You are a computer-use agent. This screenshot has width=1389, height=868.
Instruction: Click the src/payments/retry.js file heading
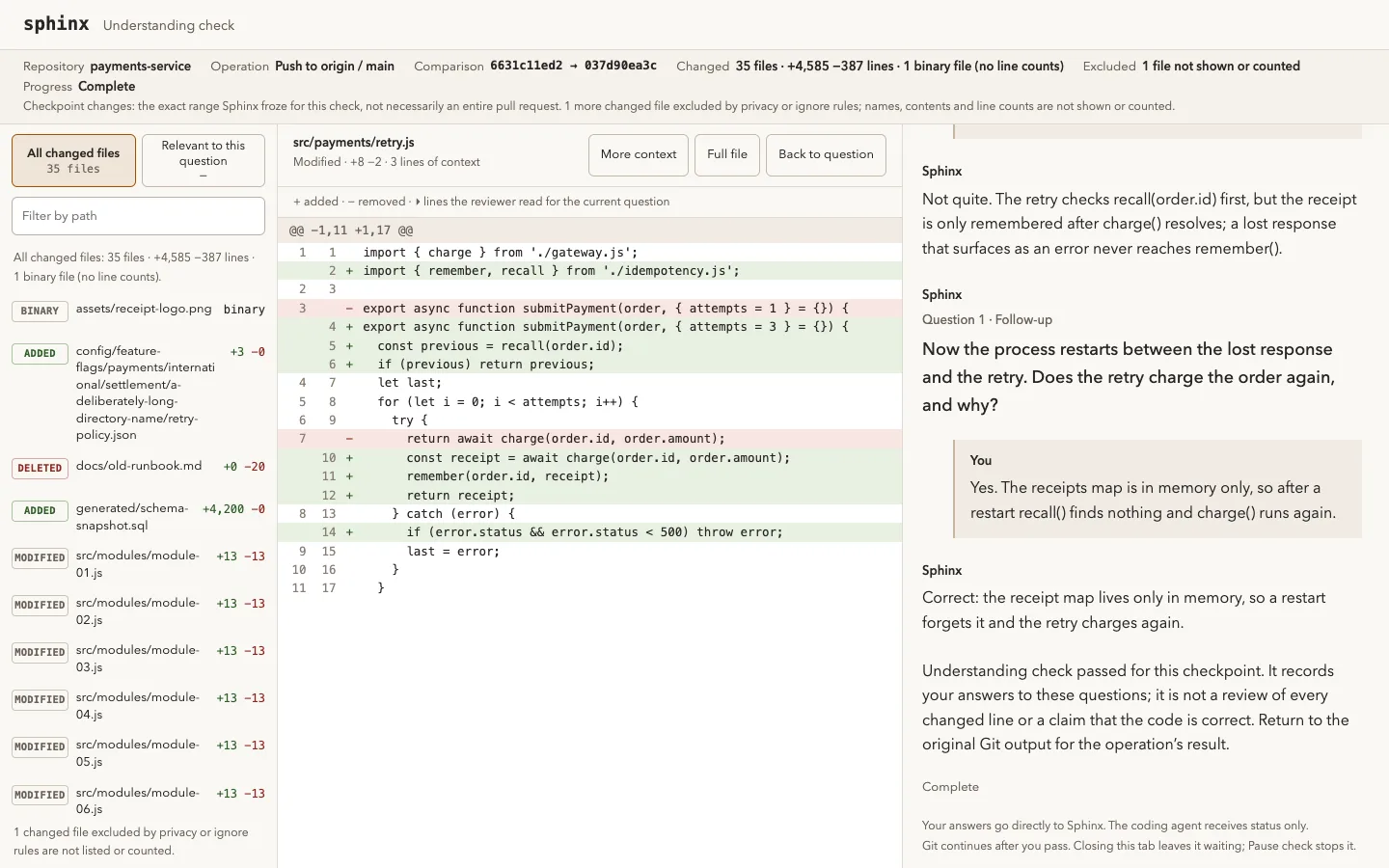(353, 142)
